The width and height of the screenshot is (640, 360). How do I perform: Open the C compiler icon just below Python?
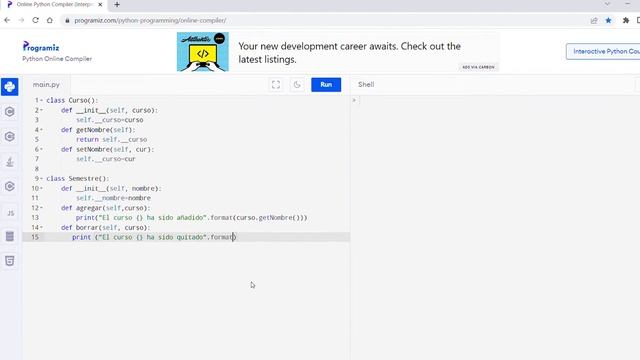coord(9,112)
